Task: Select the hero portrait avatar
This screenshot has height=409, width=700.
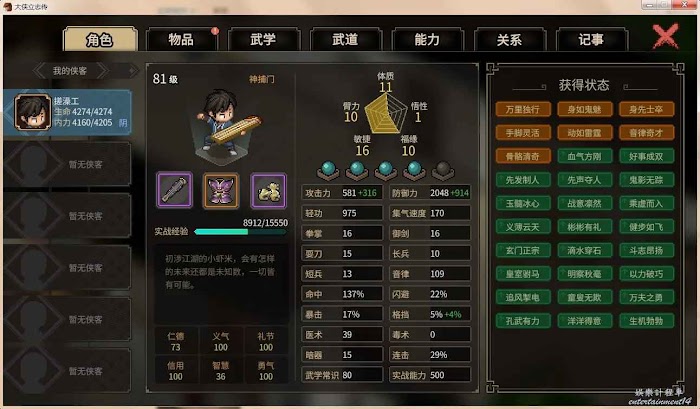Action: (x=32, y=112)
